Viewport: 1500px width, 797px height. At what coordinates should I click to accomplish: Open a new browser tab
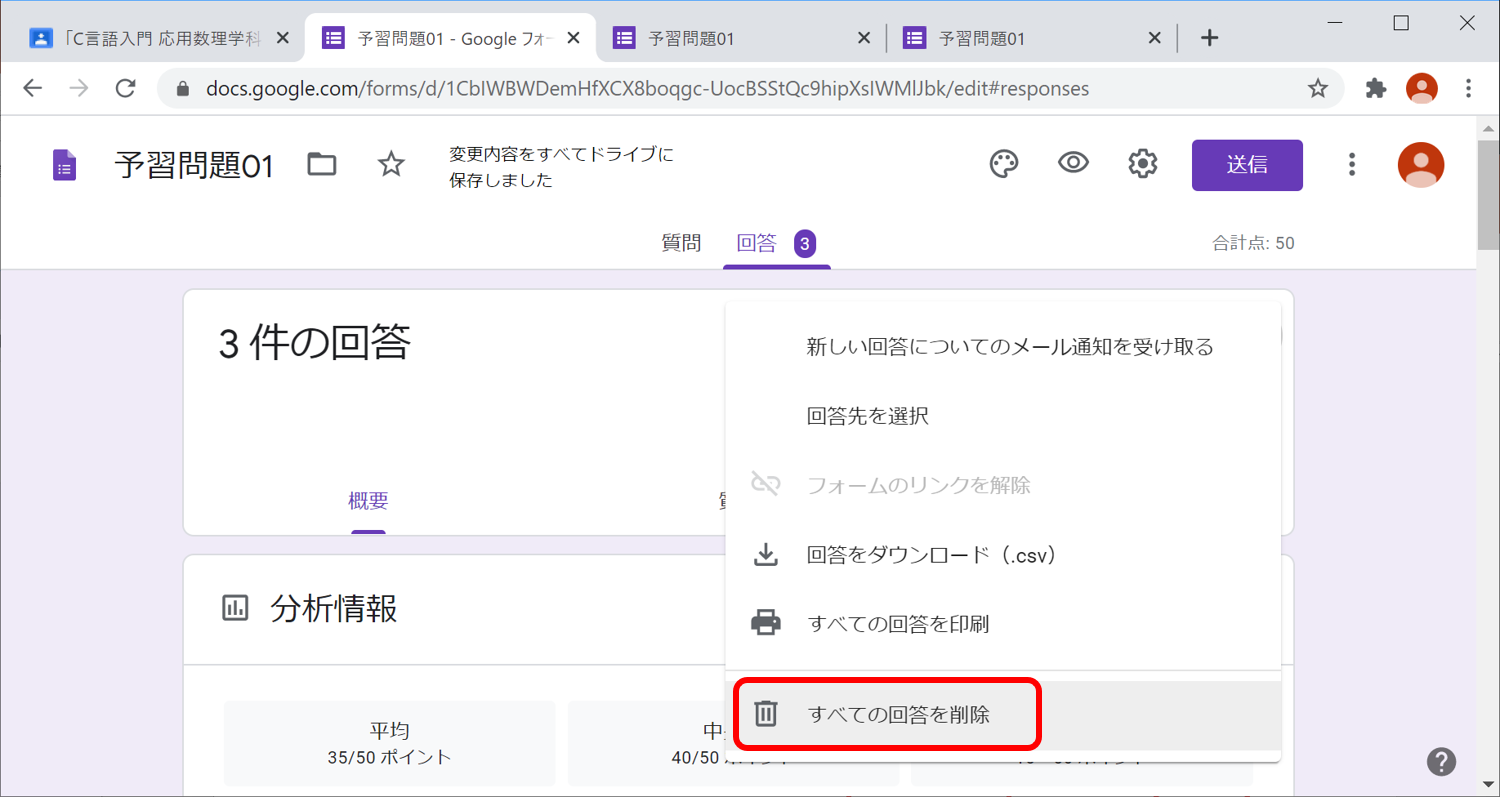1209,38
